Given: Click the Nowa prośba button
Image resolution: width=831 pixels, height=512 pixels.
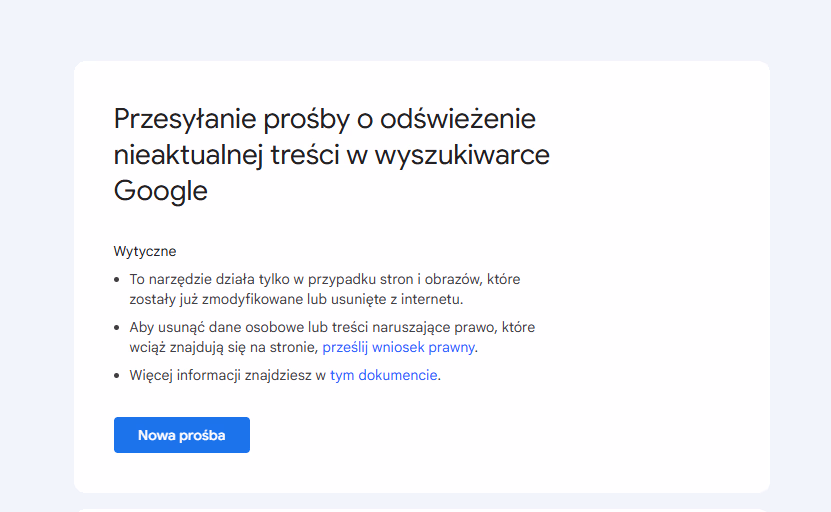Looking at the screenshot, I should pos(182,435).
